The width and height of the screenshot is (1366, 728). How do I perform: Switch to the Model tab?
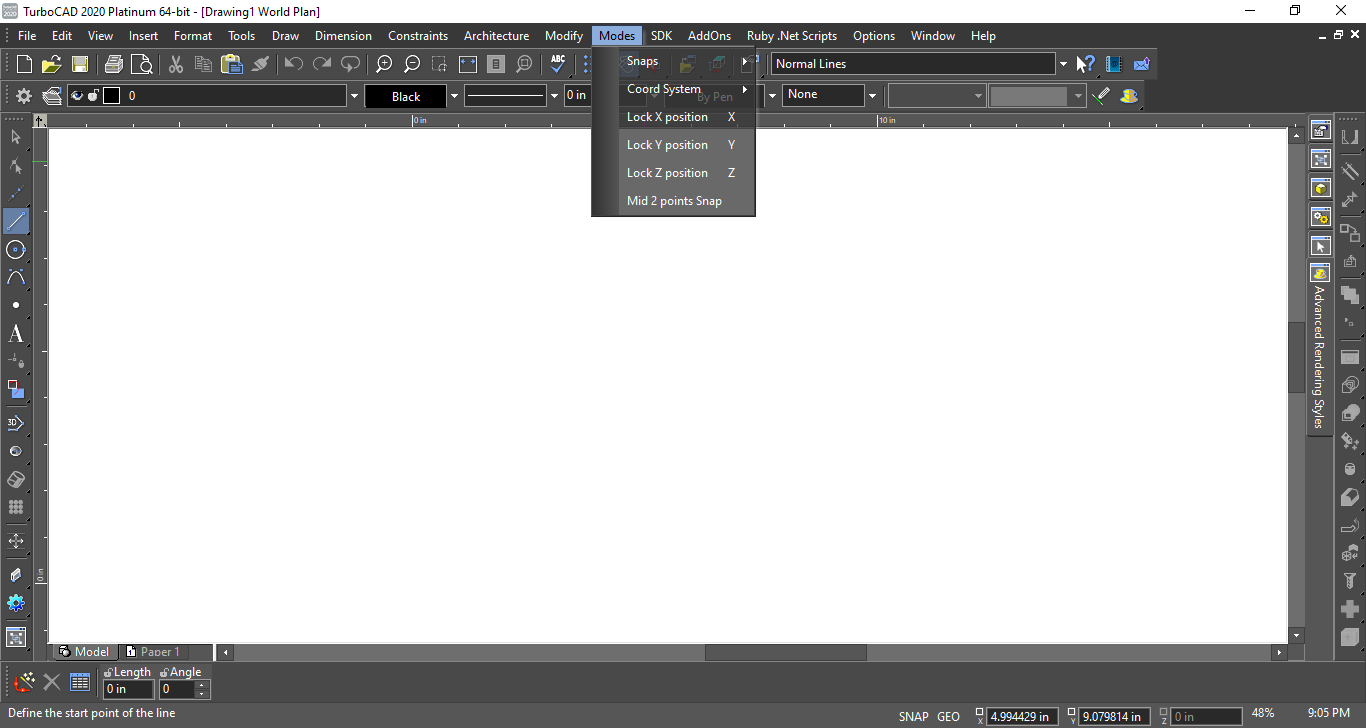(x=84, y=652)
